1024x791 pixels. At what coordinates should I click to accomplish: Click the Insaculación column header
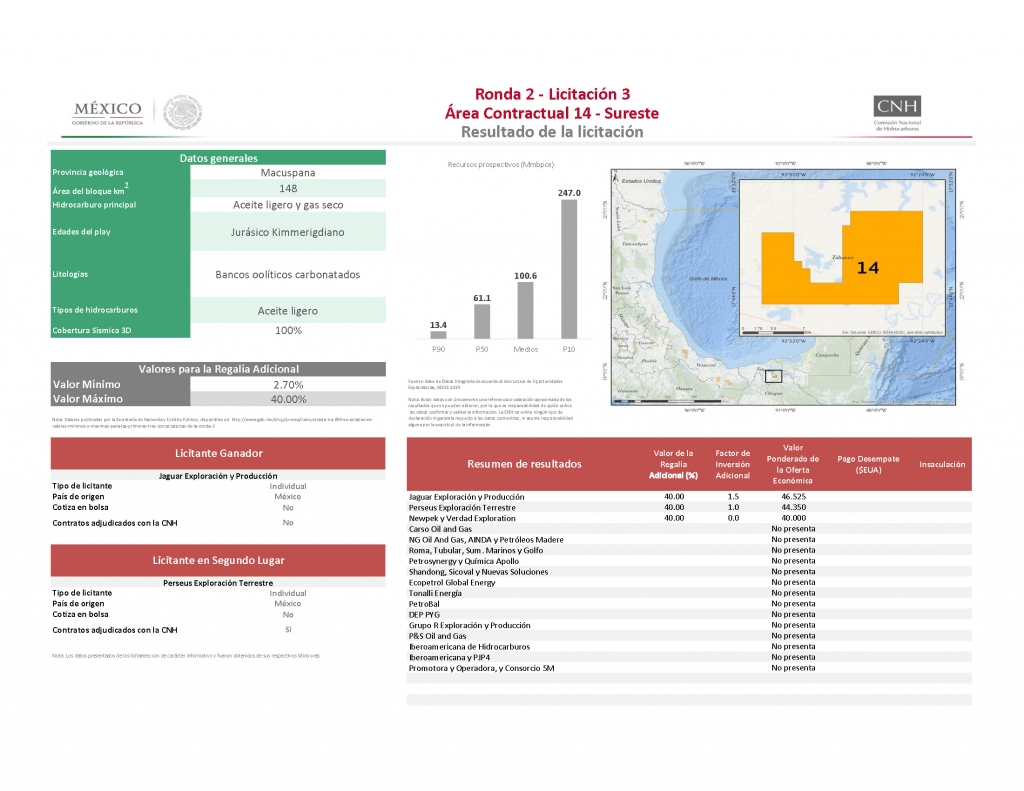[941, 464]
